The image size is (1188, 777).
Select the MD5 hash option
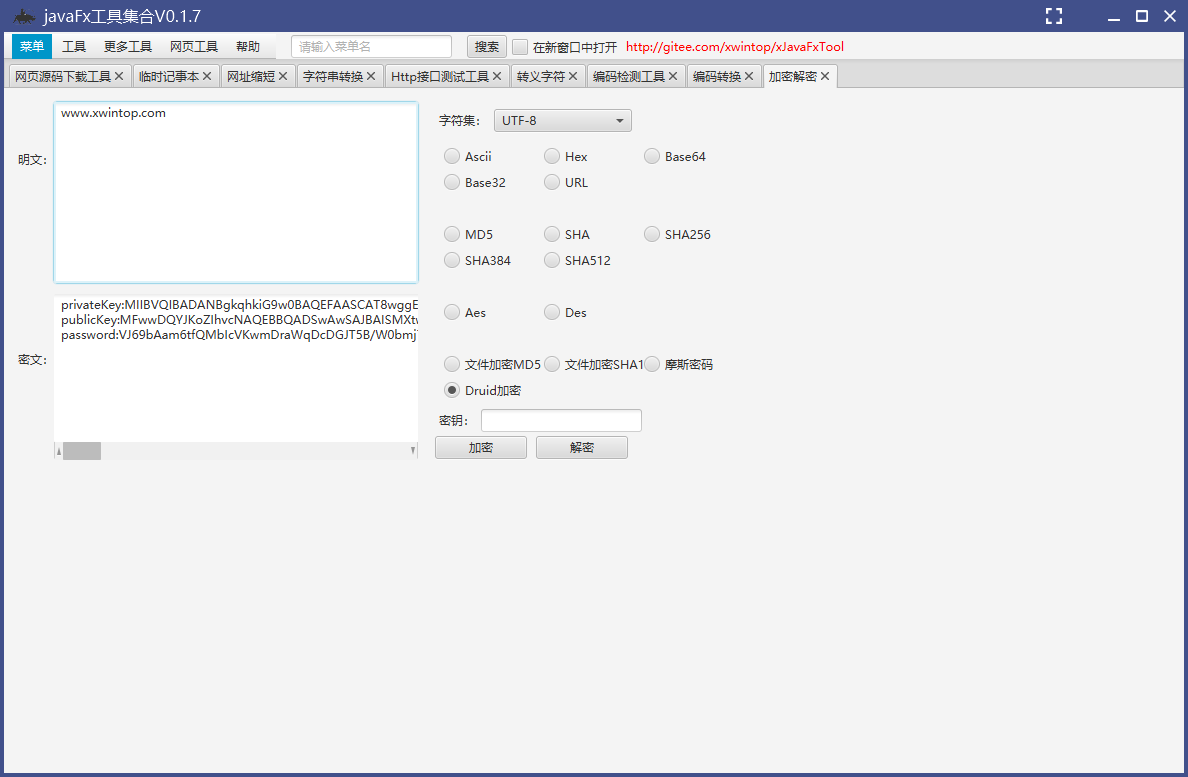click(452, 234)
